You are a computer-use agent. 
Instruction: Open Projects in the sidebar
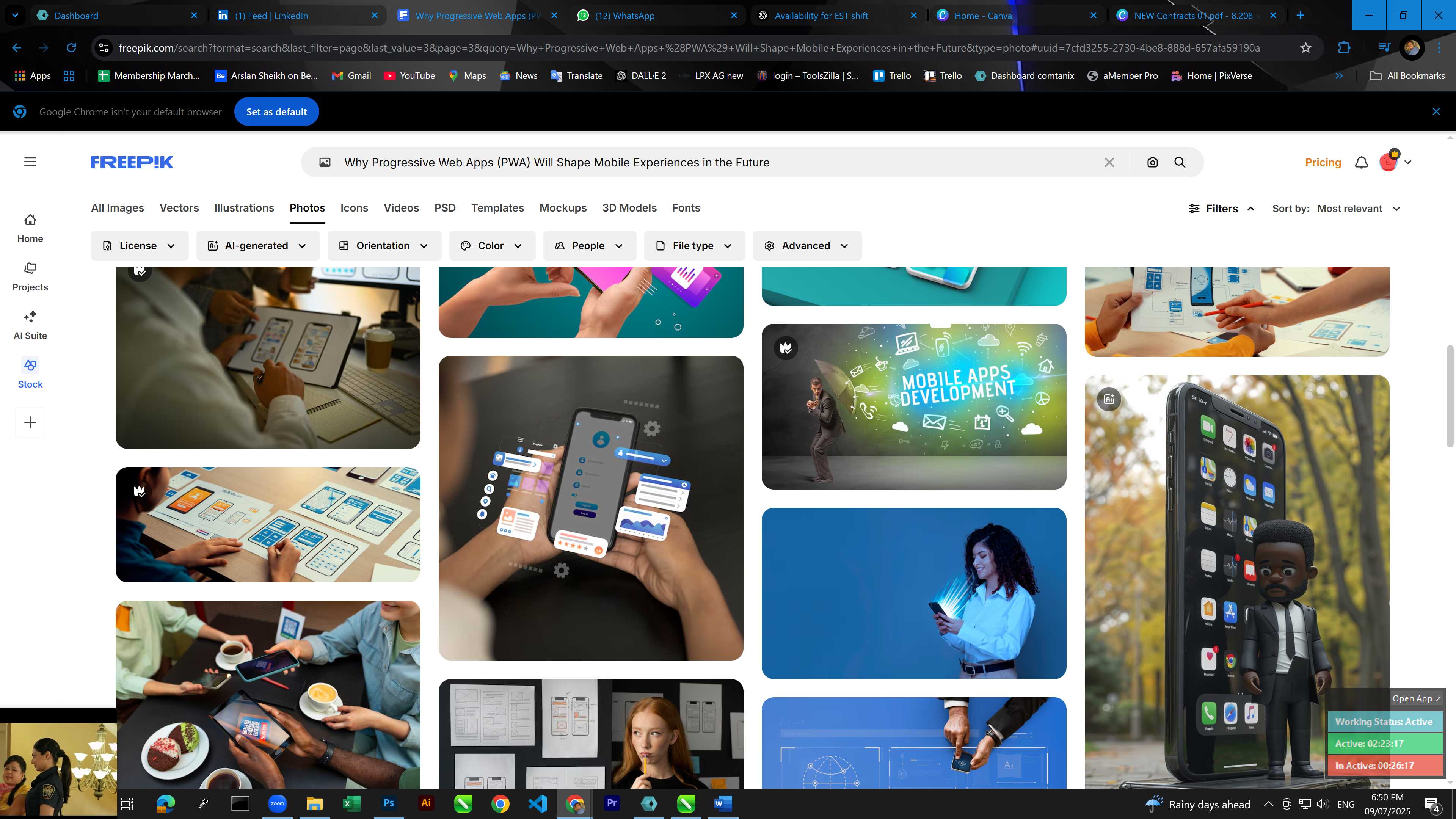pos(30,276)
